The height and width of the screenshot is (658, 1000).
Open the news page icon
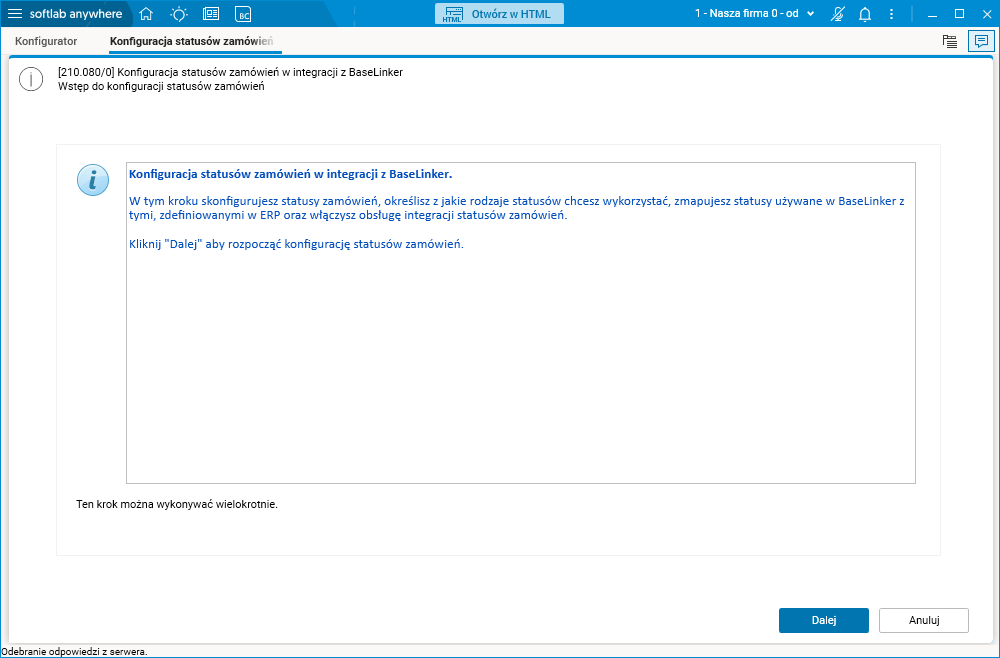click(211, 13)
